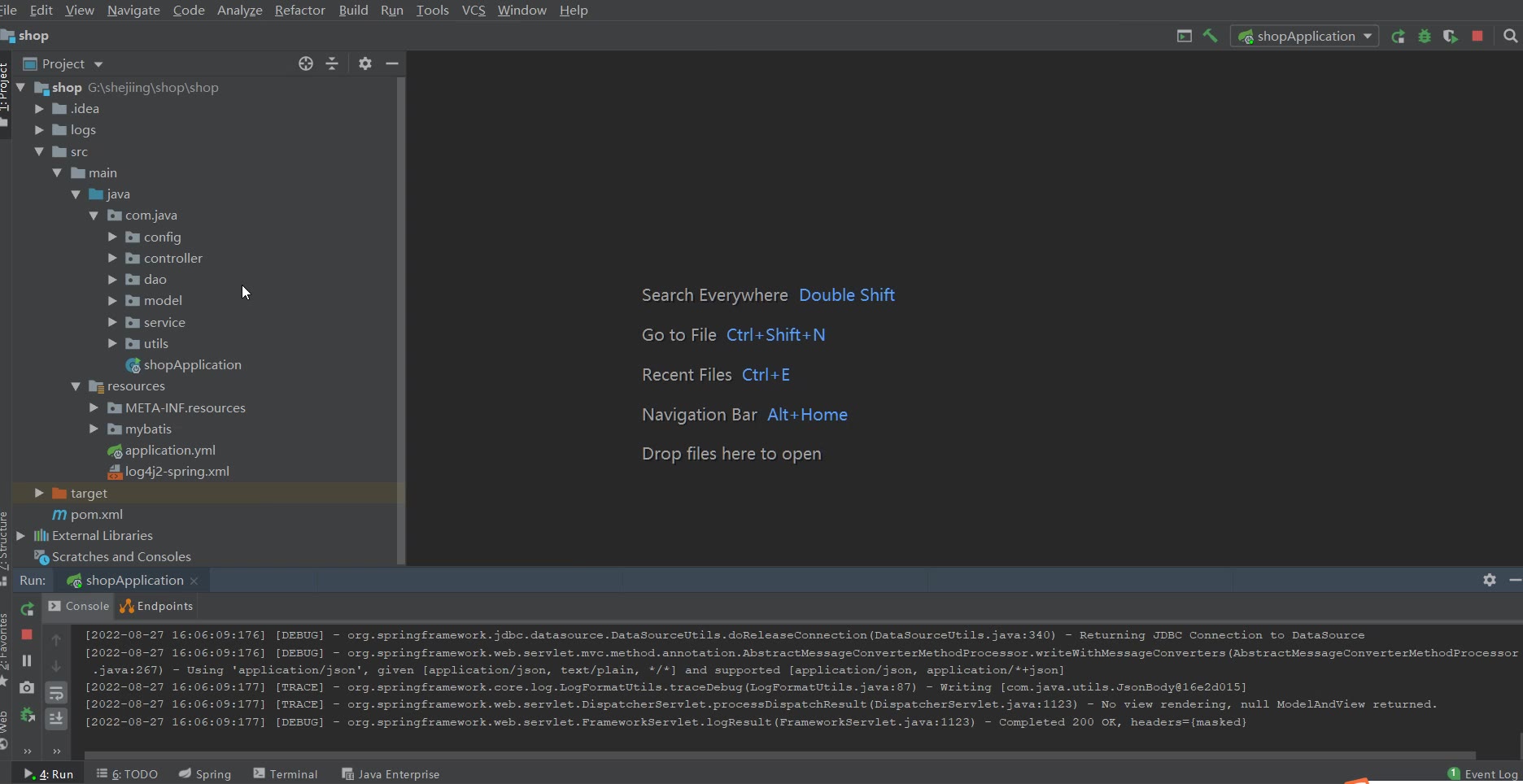
Task: Click the Project panel vertical scrollbar
Action: (x=400, y=320)
